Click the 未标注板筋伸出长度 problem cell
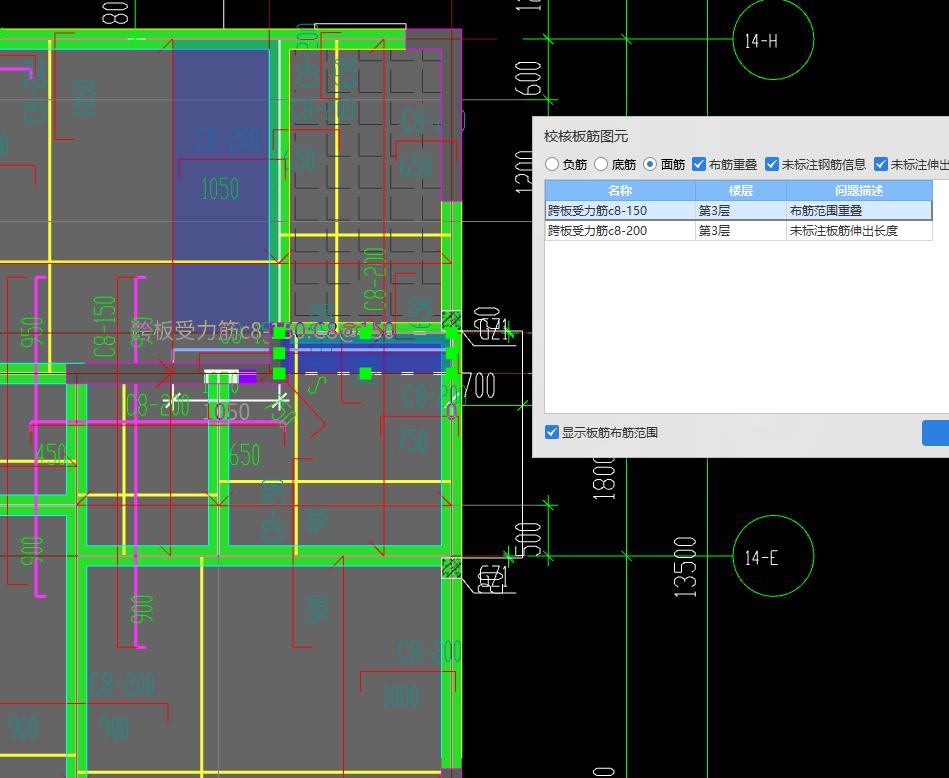Viewport: 949px width, 778px height. click(859, 231)
